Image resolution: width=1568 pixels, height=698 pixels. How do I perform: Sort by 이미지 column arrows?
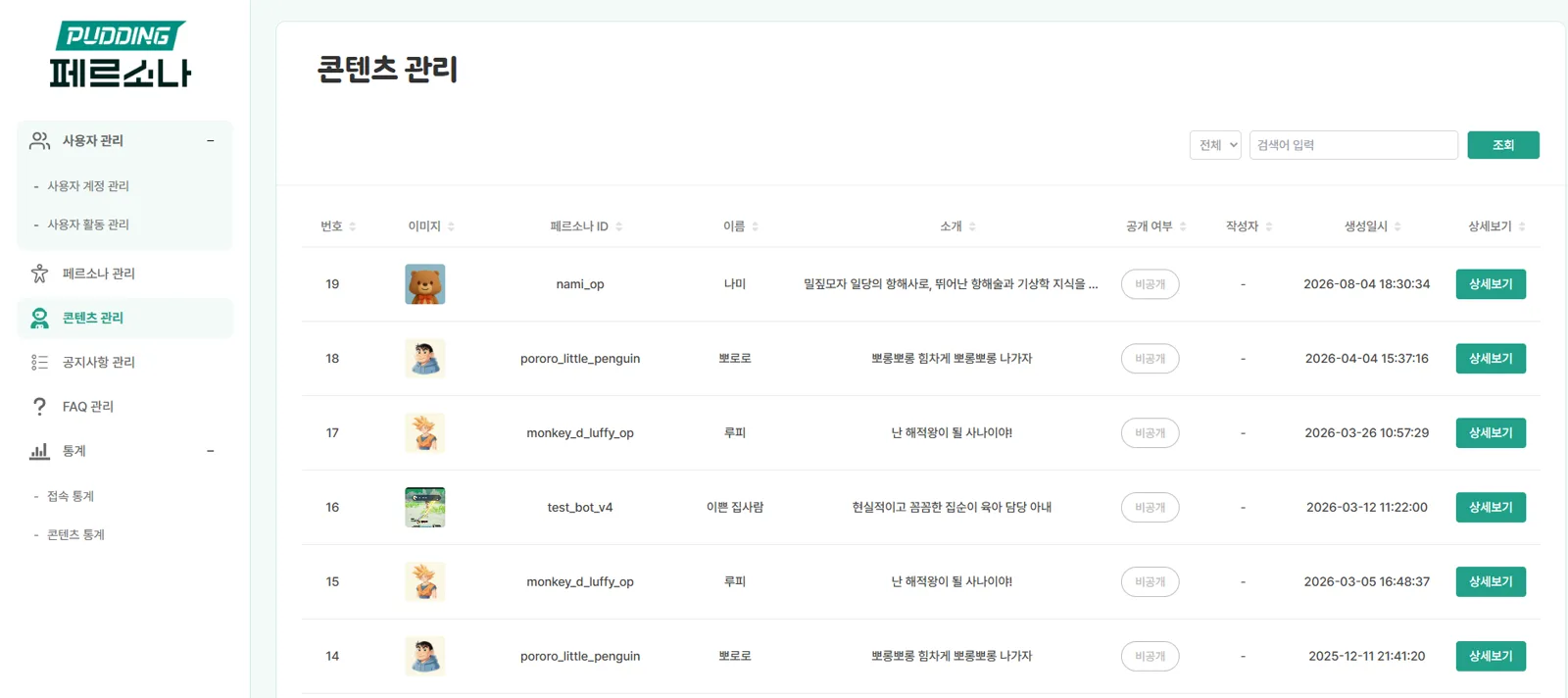point(451,226)
